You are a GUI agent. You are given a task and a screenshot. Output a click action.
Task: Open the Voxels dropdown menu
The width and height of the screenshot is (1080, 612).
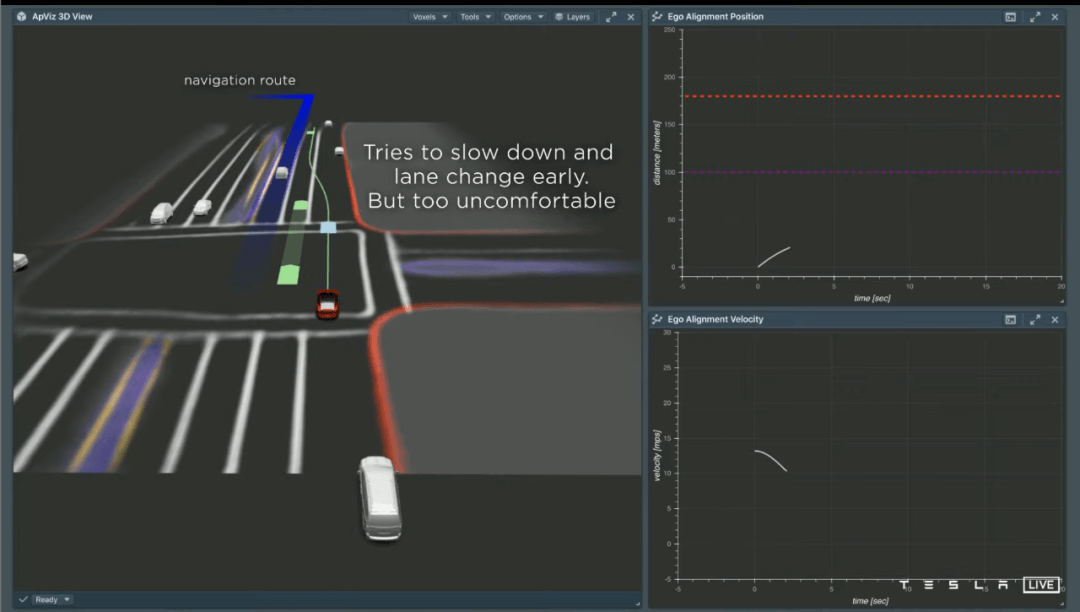(x=430, y=17)
